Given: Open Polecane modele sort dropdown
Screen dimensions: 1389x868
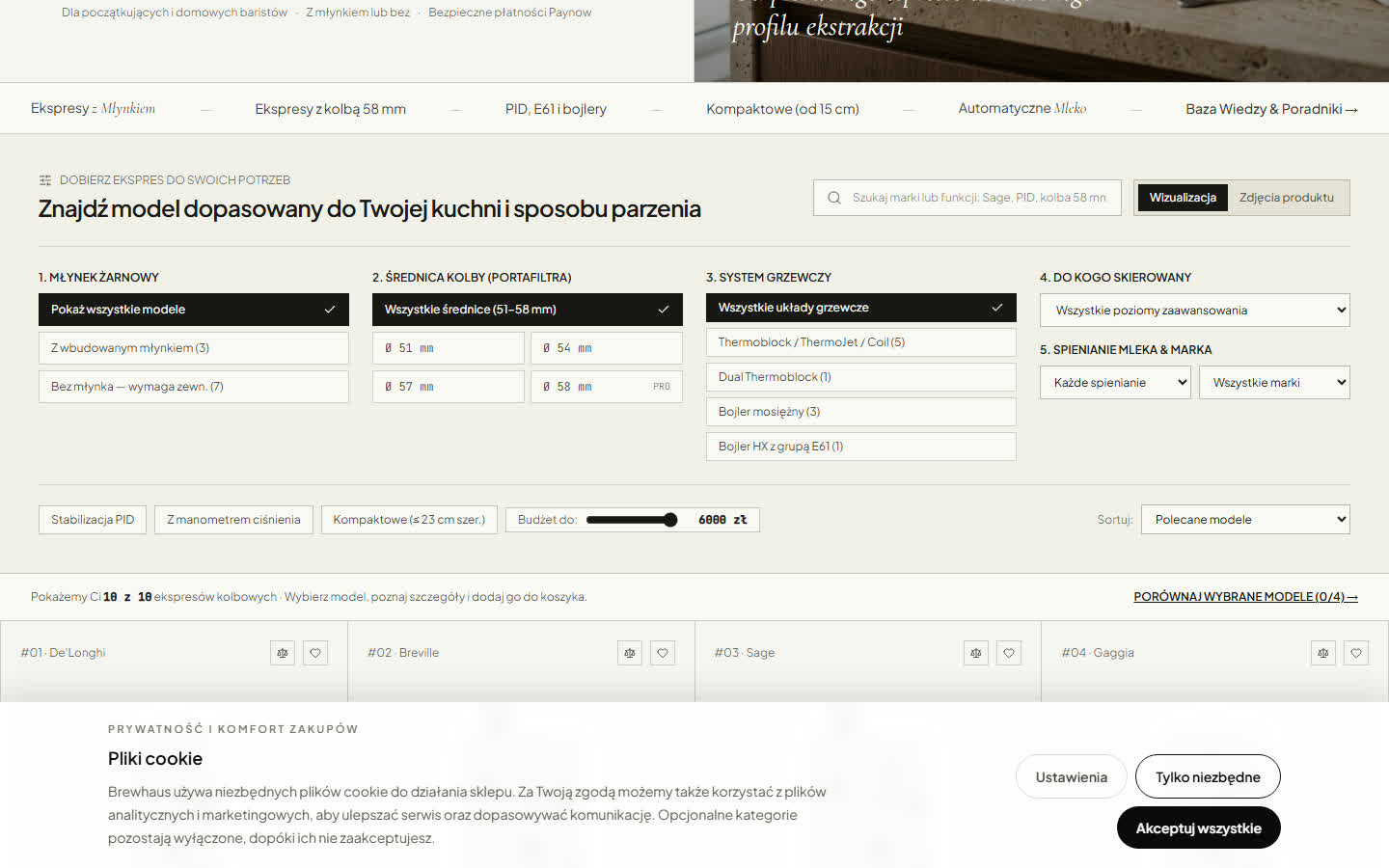Looking at the screenshot, I should click(x=1245, y=520).
